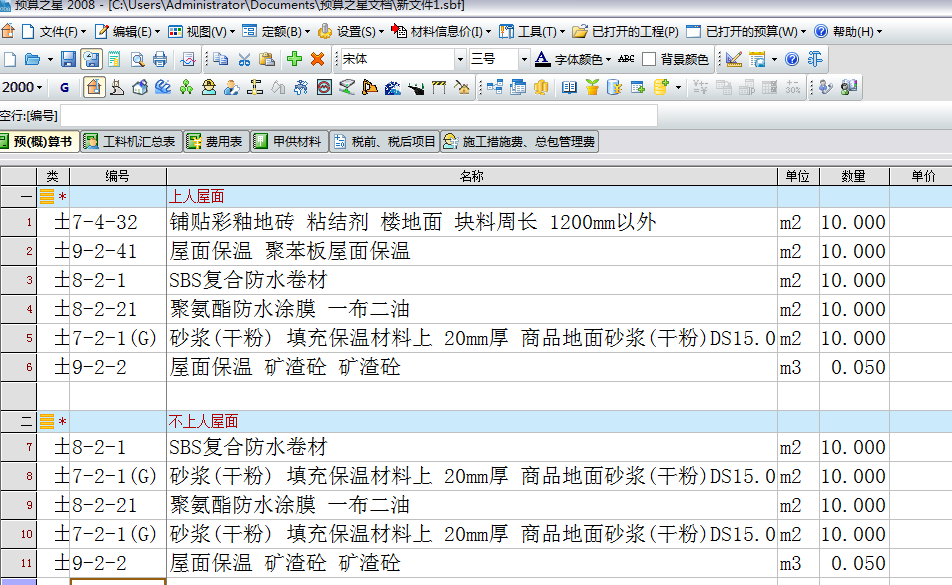Select the 预(概)算书 tab

pyautogui.click(x=38, y=142)
